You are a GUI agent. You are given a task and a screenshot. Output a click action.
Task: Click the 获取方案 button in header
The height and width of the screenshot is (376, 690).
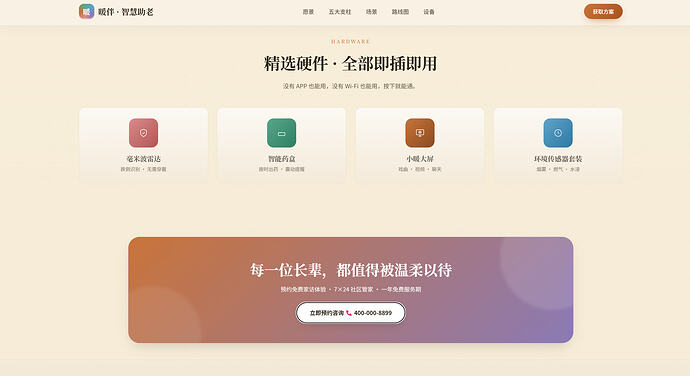[603, 11]
